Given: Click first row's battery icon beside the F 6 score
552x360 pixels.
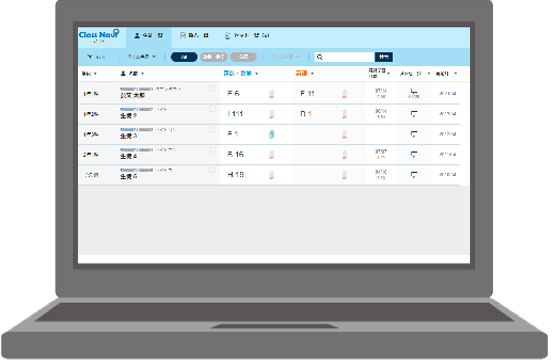Looking at the screenshot, I should tap(271, 94).
